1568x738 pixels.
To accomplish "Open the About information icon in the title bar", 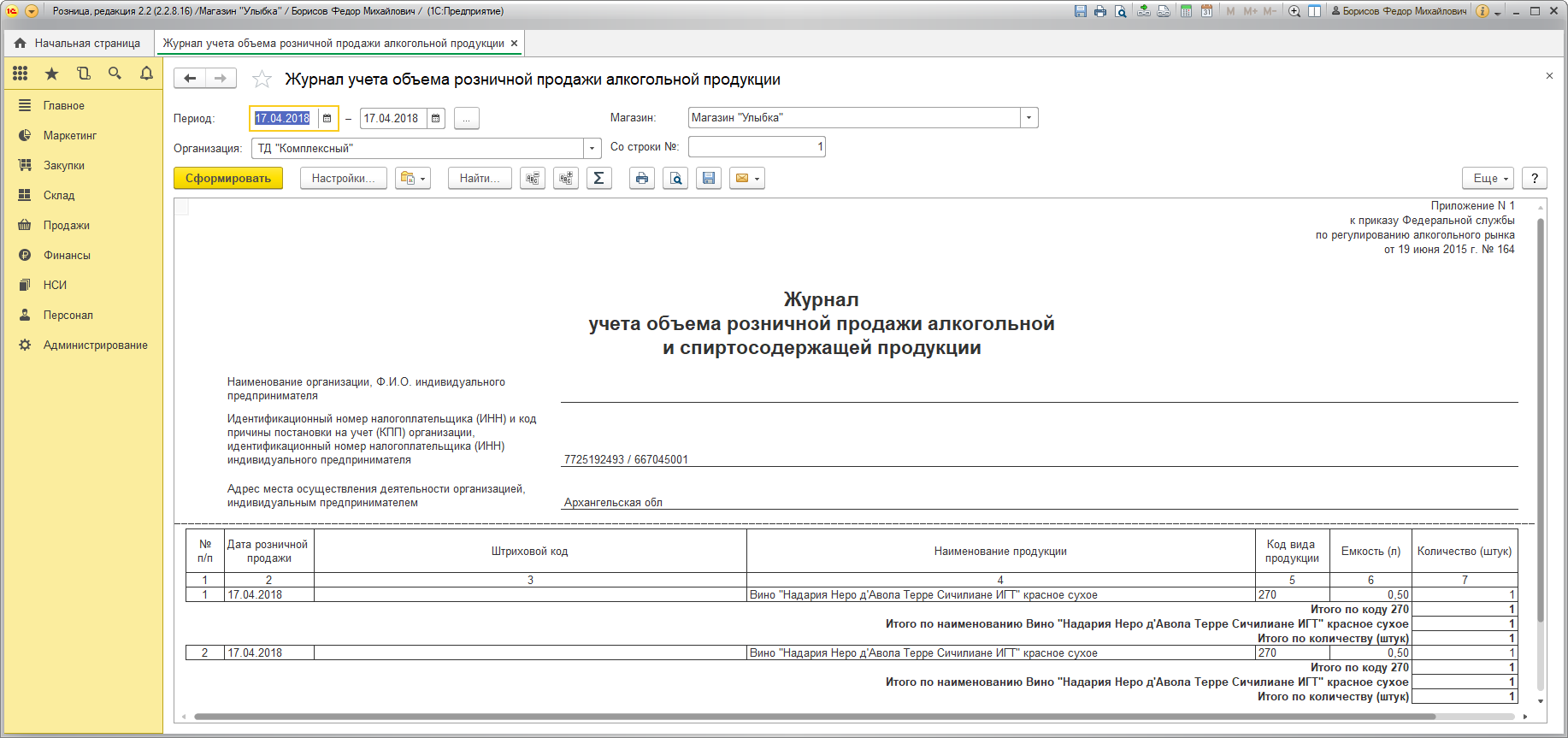I will [1483, 11].
